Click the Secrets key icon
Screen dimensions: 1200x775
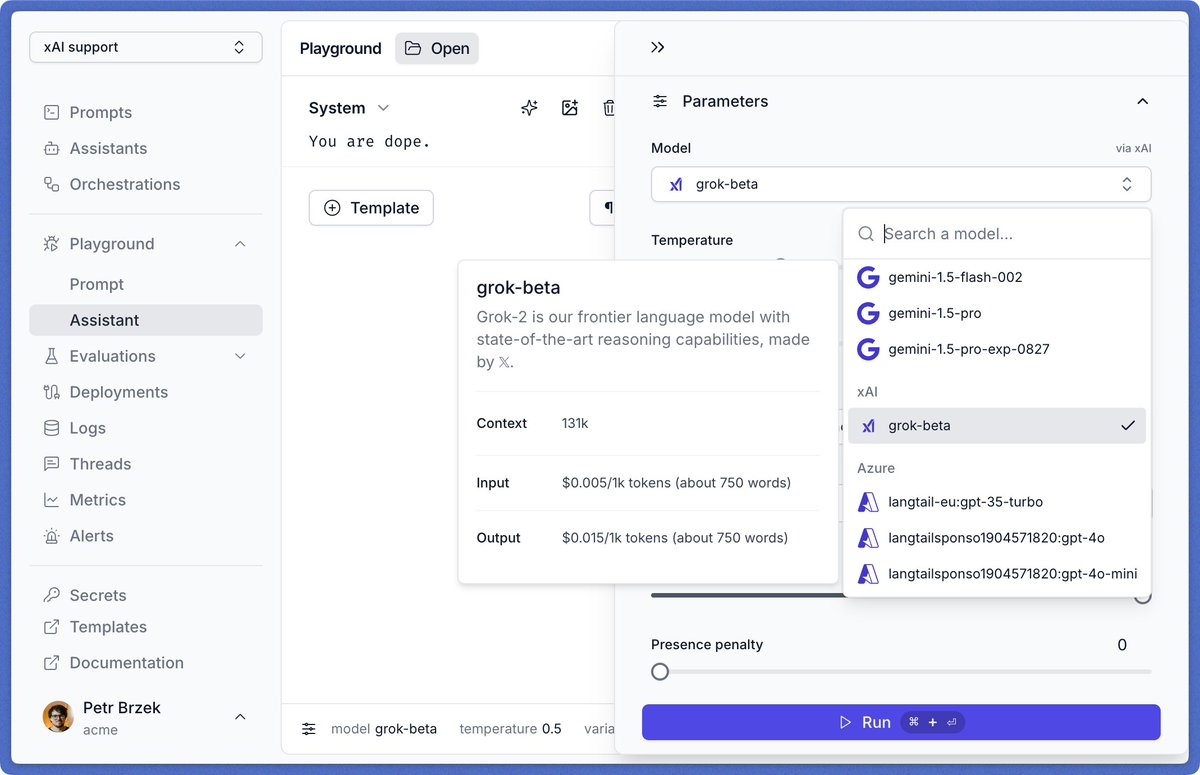click(x=51, y=595)
